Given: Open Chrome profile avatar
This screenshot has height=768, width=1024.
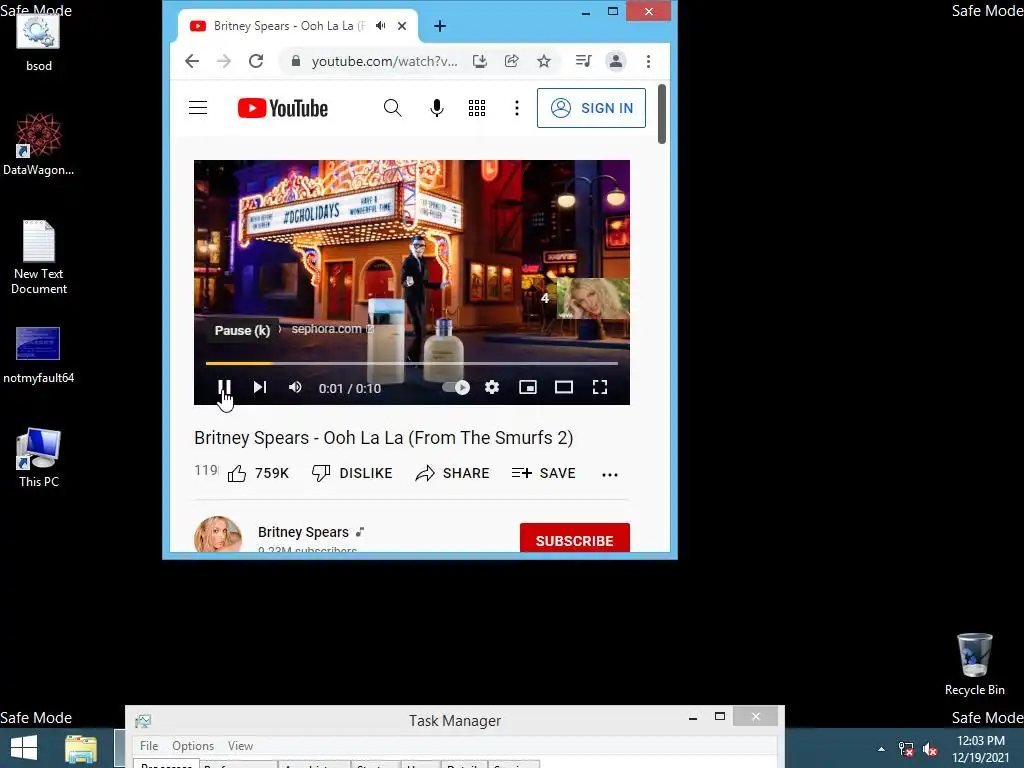Looking at the screenshot, I should point(616,61).
